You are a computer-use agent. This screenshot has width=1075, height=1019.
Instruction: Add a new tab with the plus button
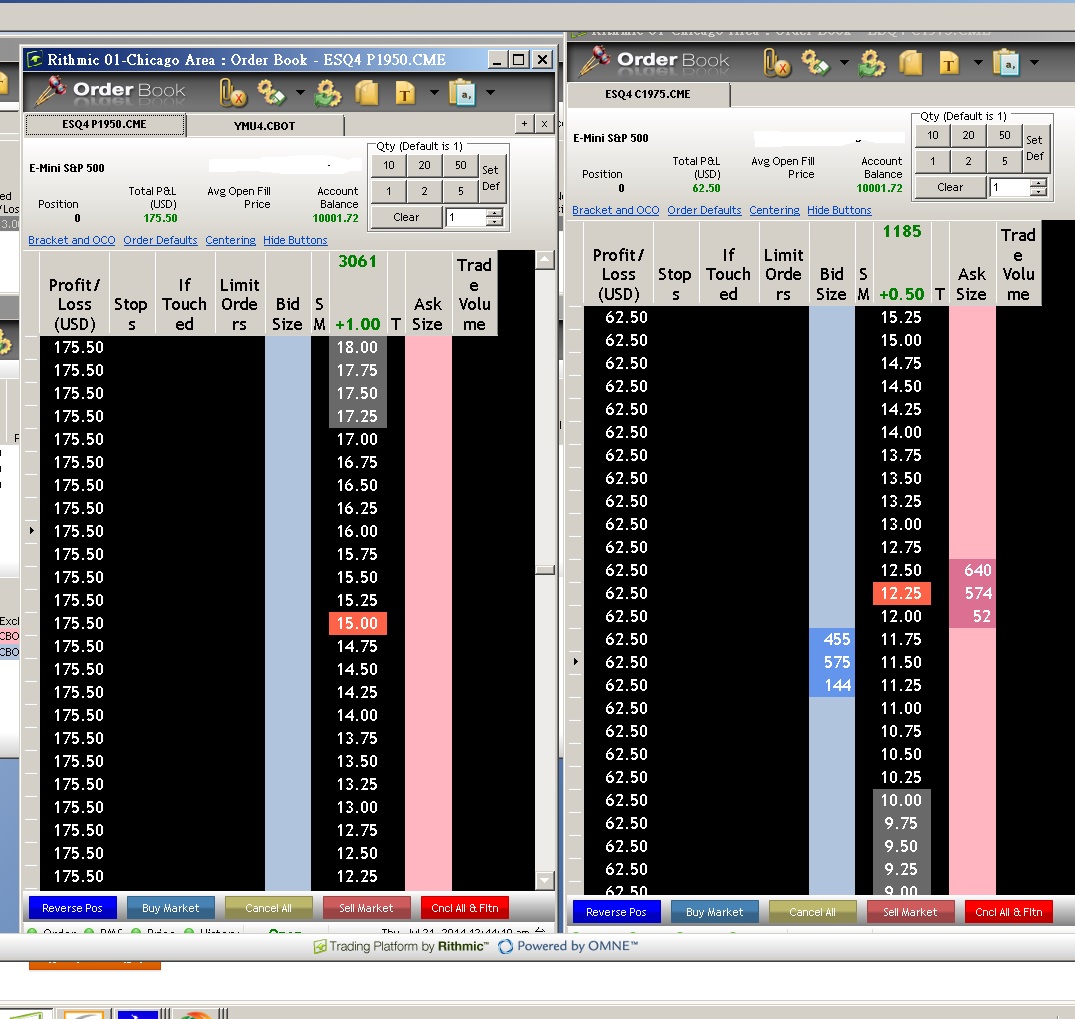[x=524, y=123]
